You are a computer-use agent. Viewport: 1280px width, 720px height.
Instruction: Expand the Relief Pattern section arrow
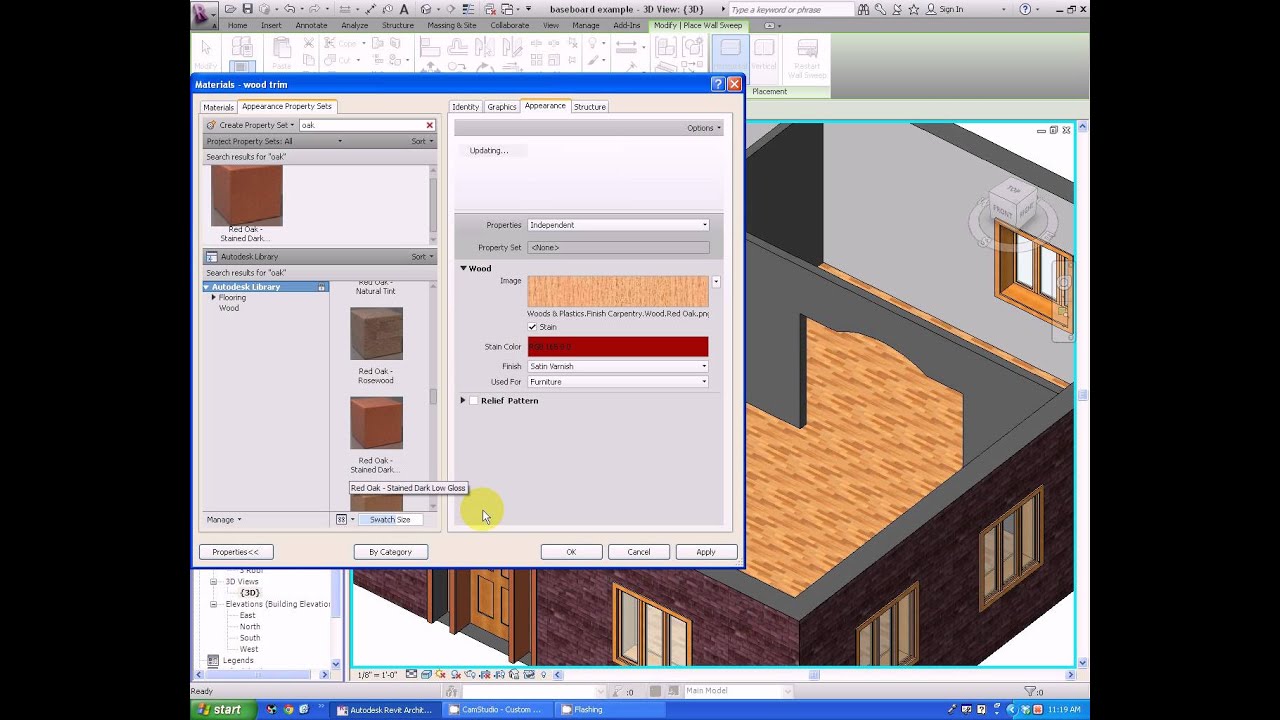pos(463,401)
